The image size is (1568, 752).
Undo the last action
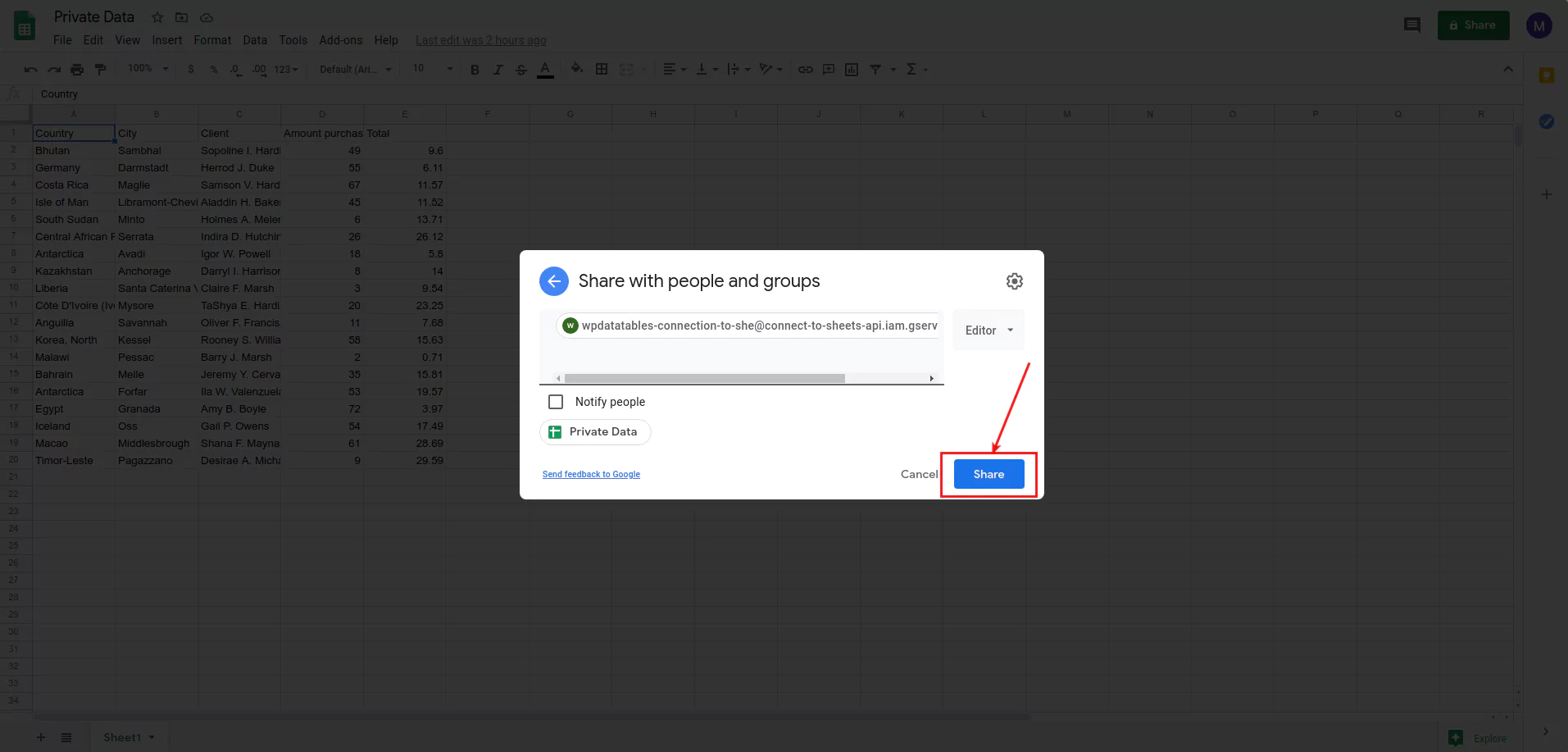coord(30,69)
